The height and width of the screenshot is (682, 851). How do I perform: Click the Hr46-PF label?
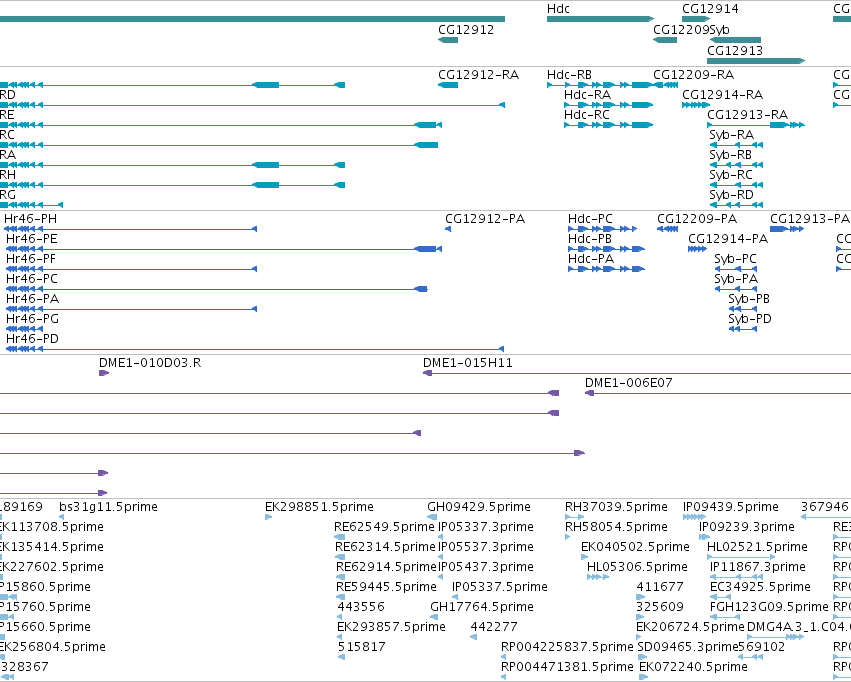(x=31, y=259)
